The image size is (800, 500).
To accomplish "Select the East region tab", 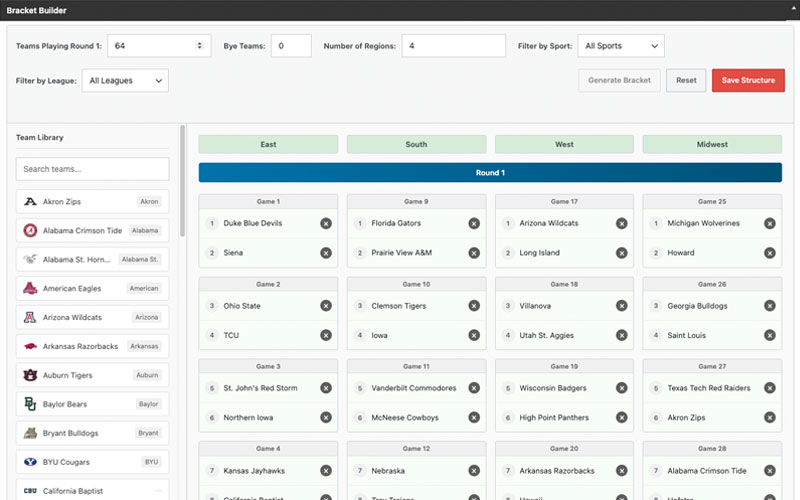I will [x=268, y=144].
